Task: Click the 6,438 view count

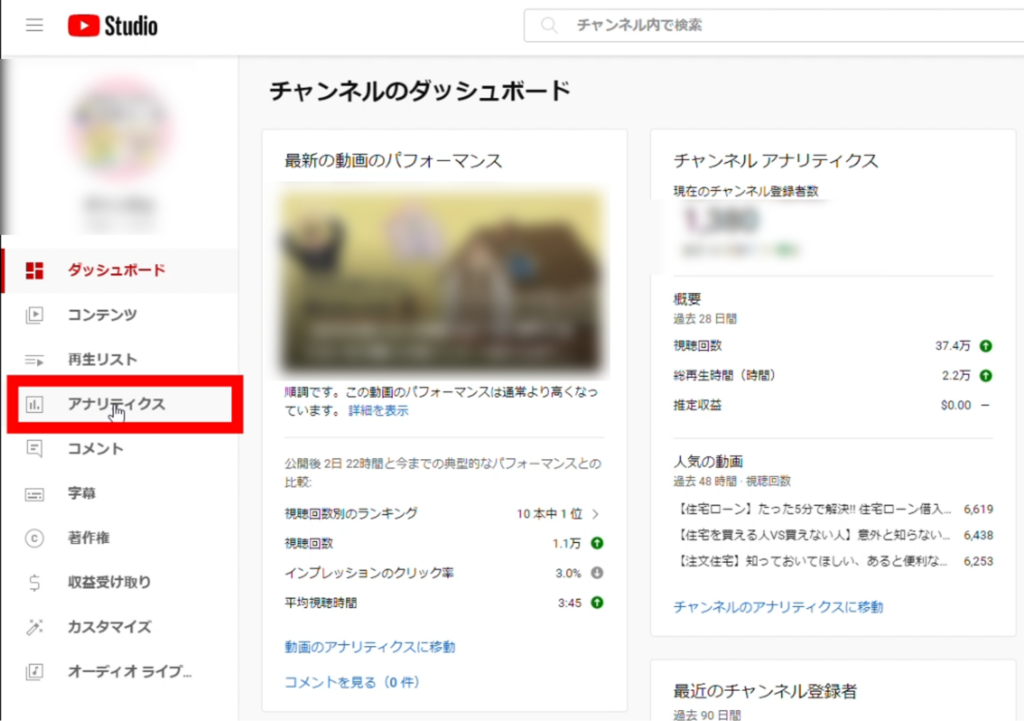Action: tap(978, 536)
